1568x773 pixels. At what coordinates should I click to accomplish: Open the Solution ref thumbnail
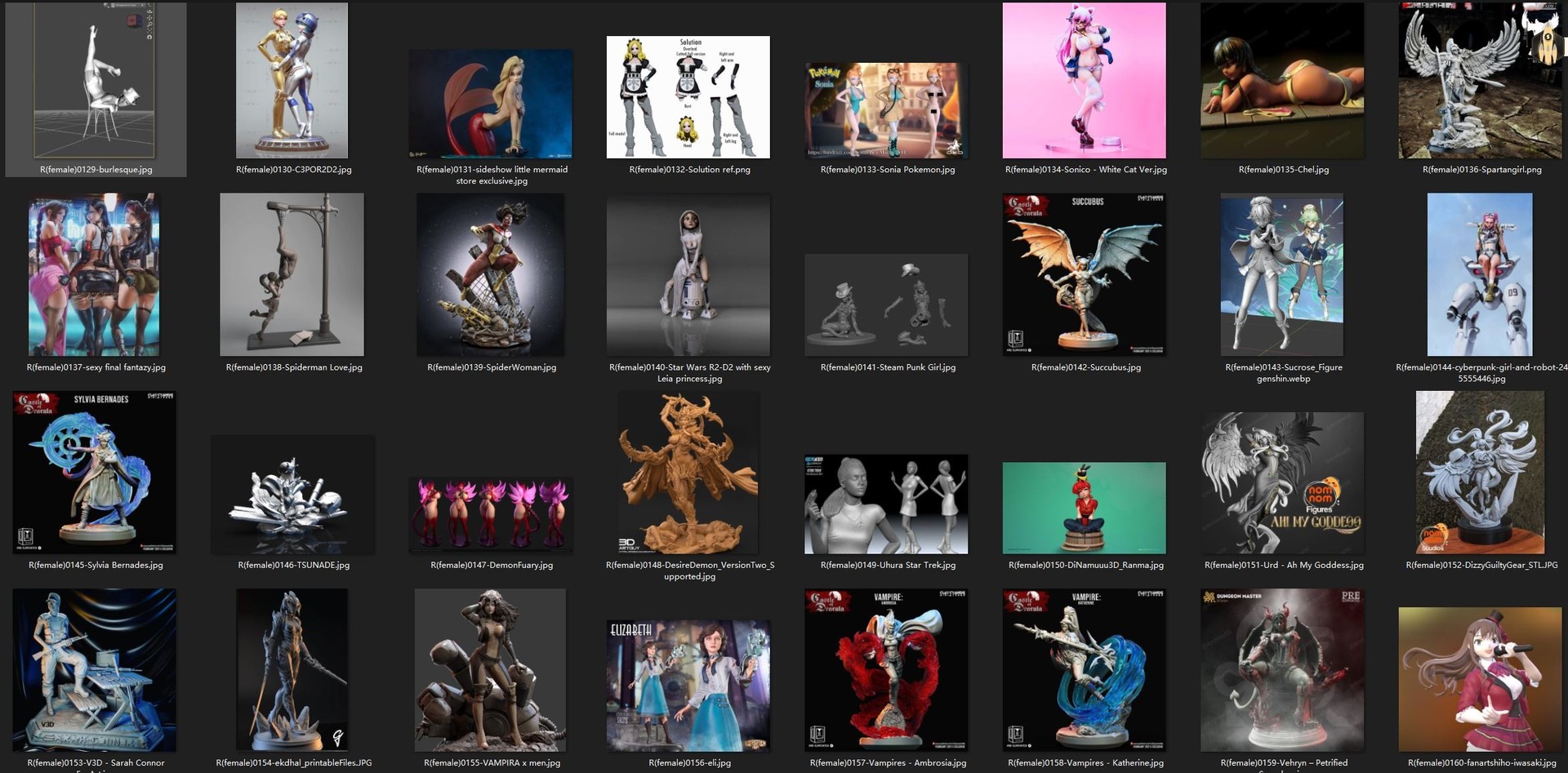688,97
